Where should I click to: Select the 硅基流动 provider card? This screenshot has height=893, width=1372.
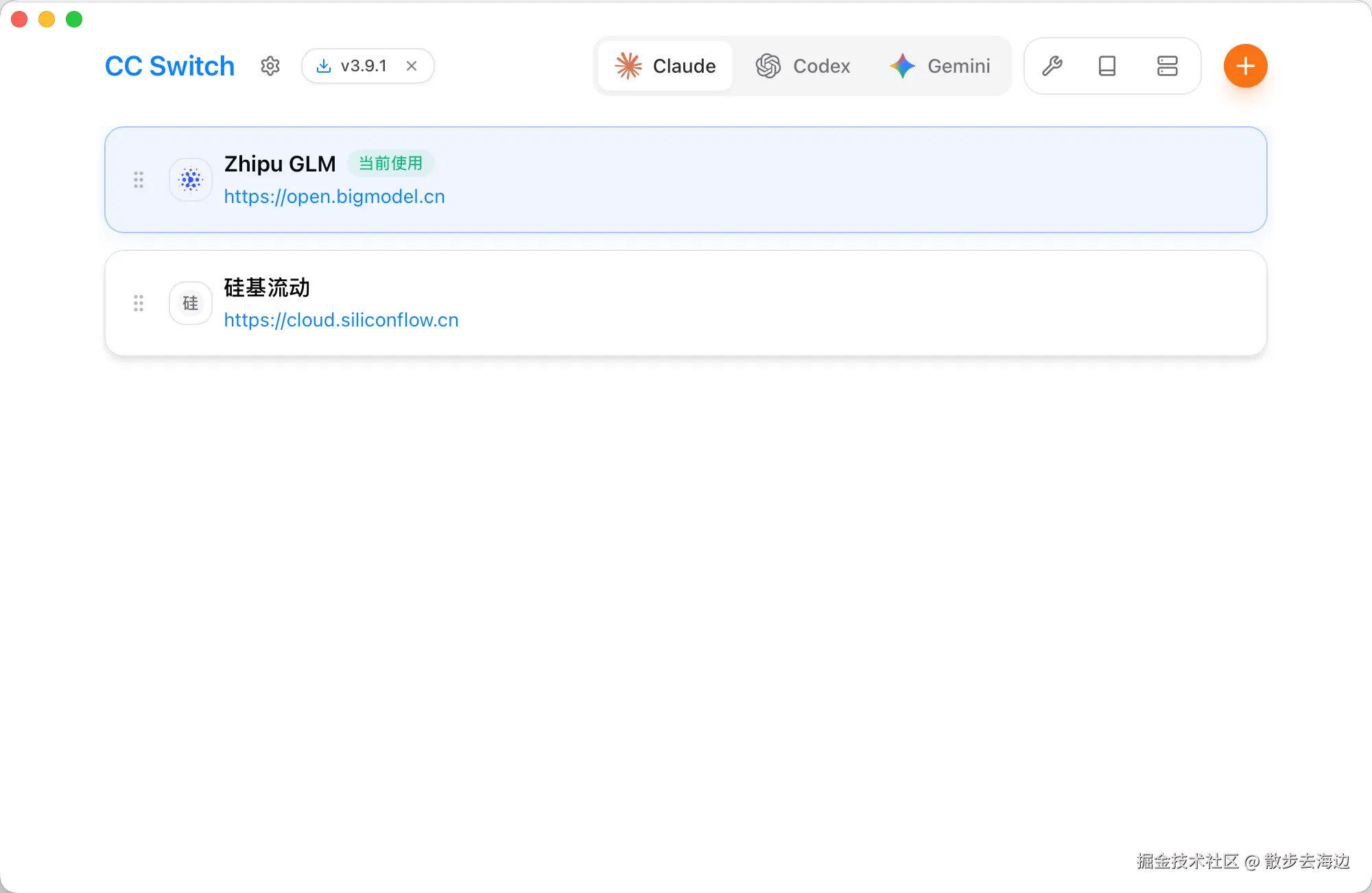[x=755, y=303]
